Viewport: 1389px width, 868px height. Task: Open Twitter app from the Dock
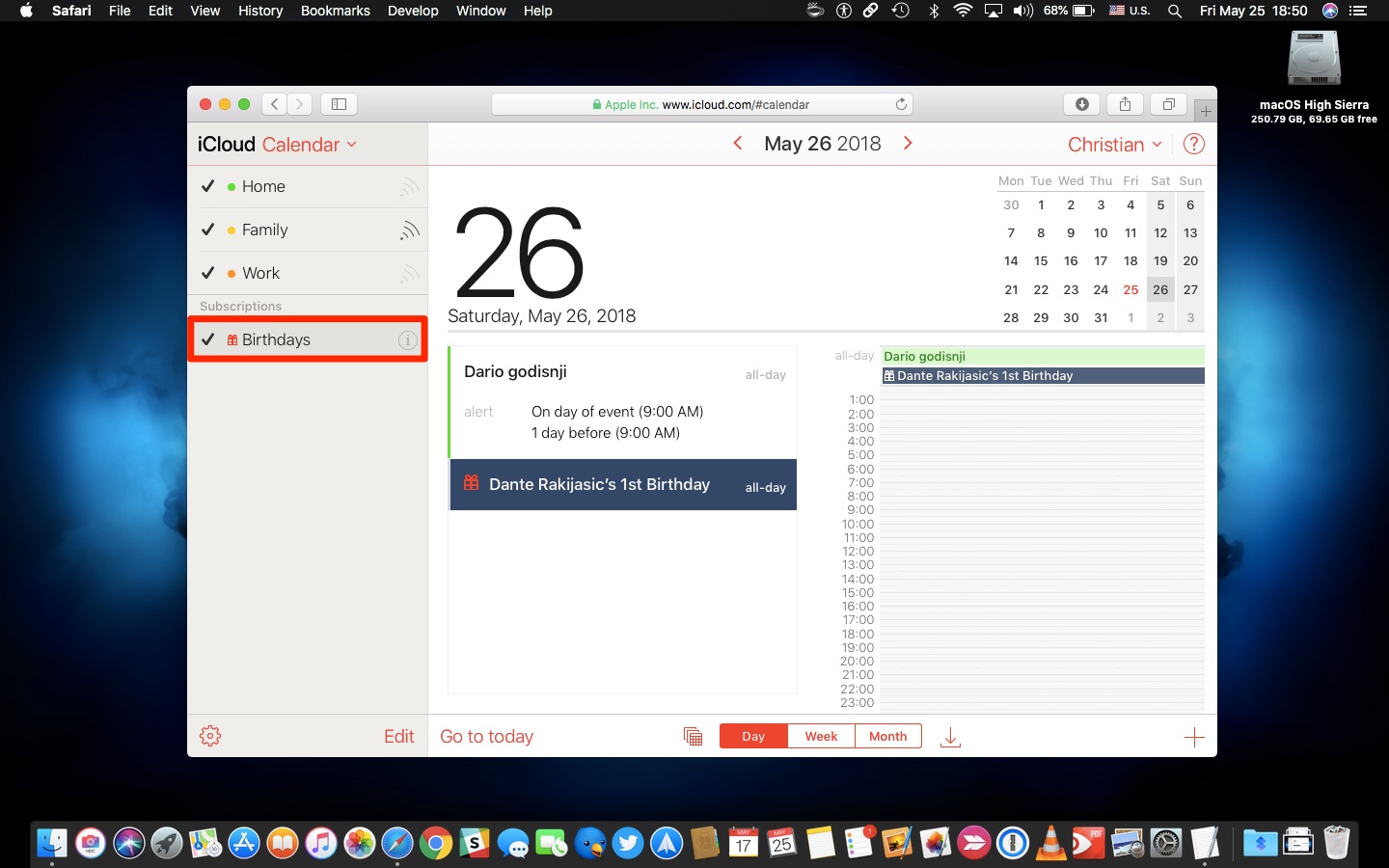[x=628, y=844]
